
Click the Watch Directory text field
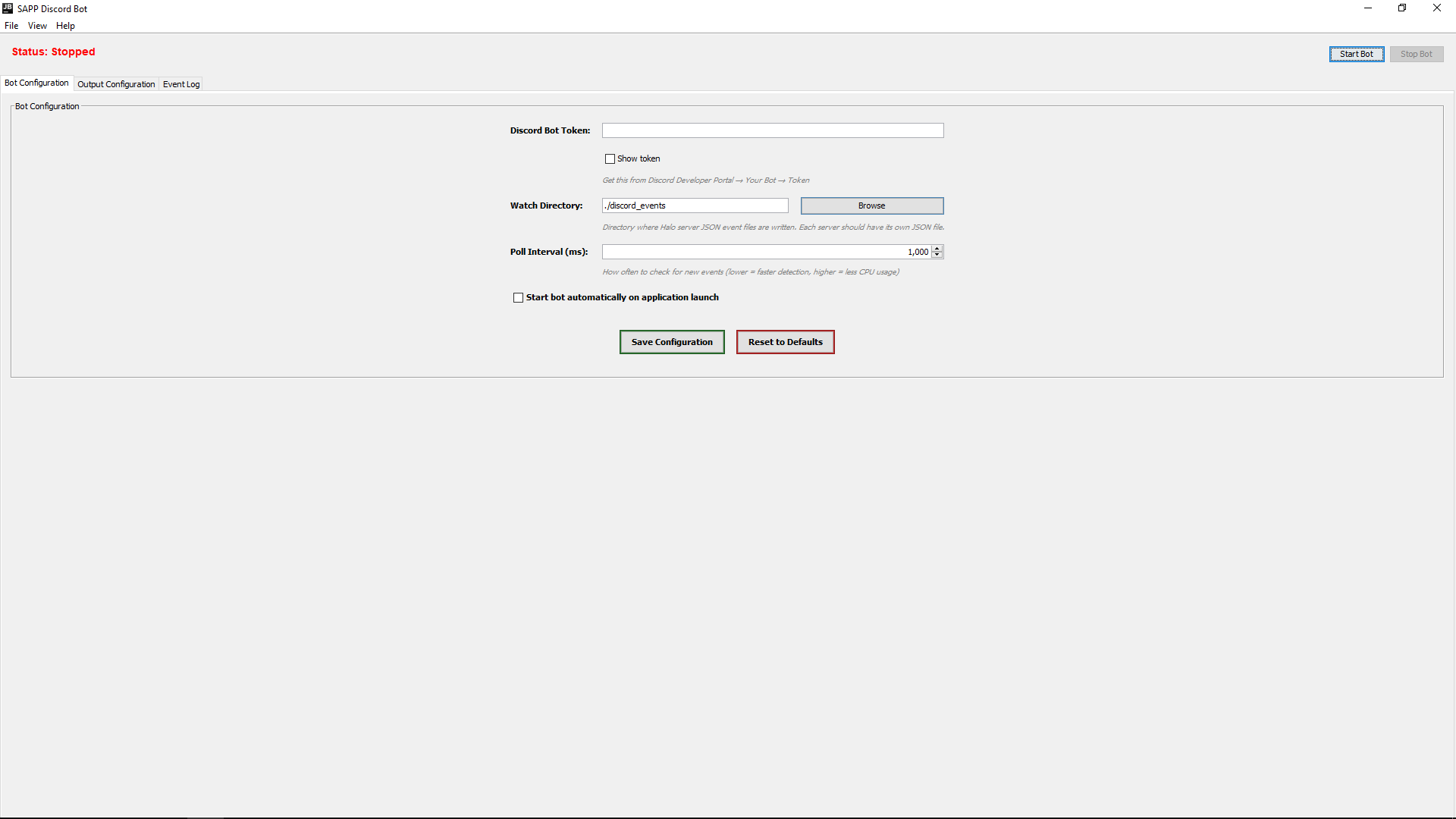coord(695,206)
